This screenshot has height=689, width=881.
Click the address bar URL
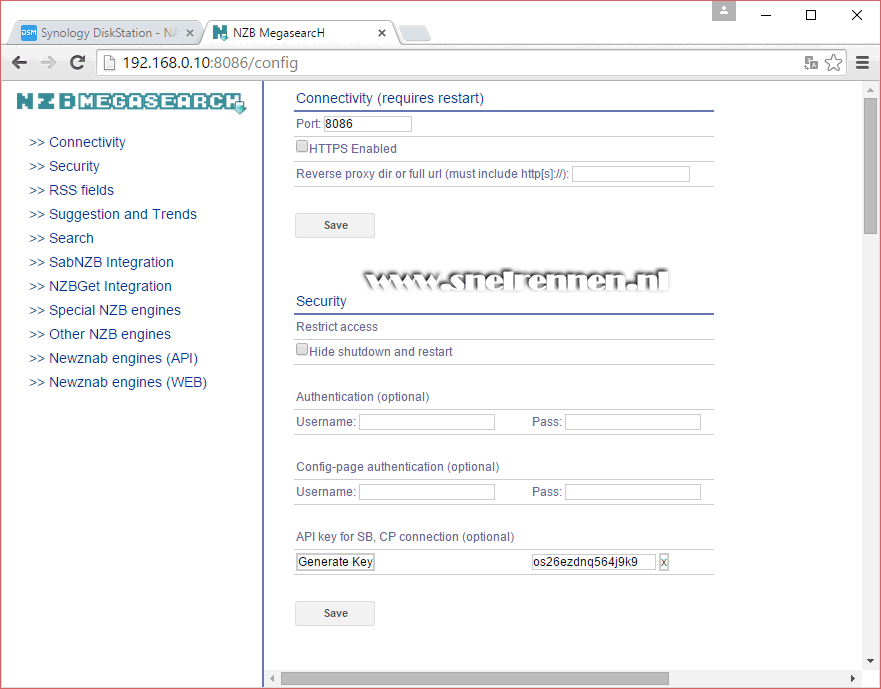pos(210,62)
